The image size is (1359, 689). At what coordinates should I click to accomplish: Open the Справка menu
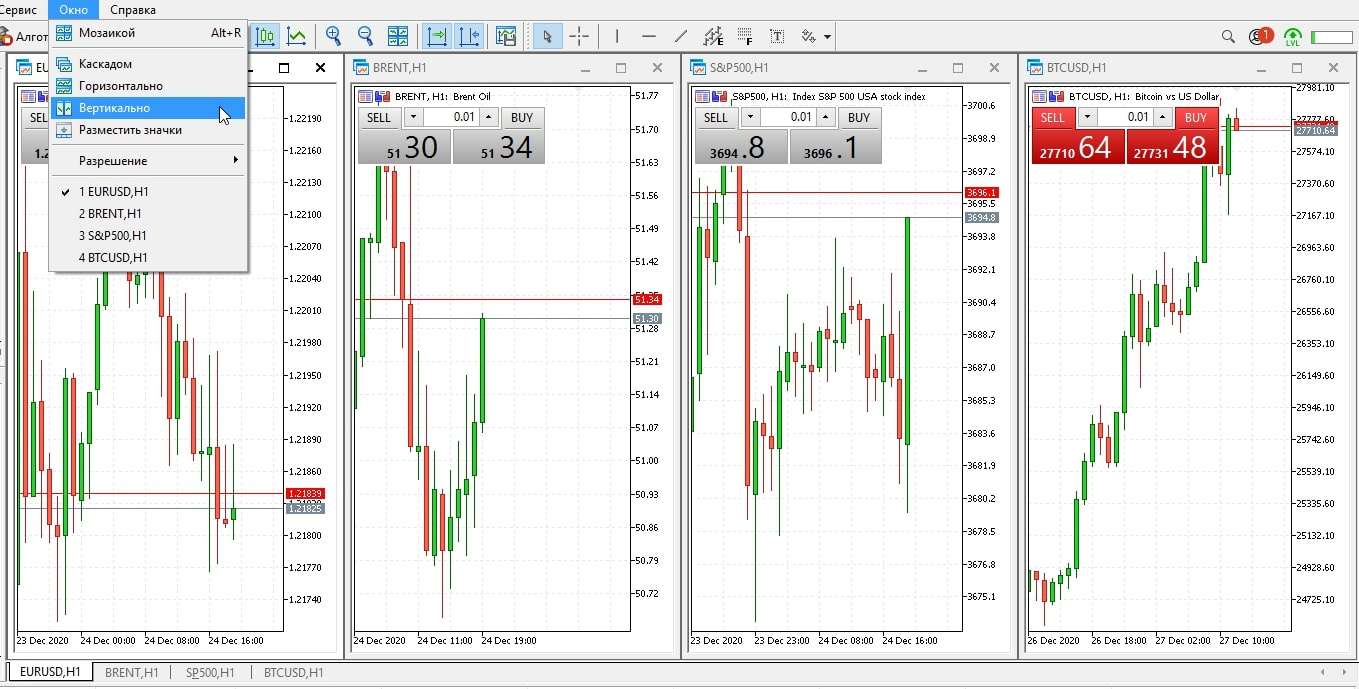(x=133, y=10)
